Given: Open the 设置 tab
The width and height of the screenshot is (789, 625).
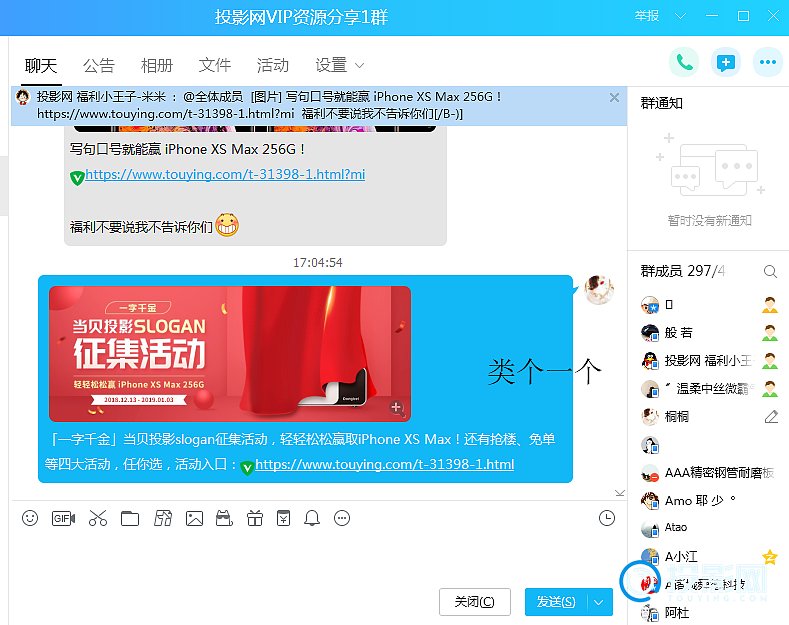Looking at the screenshot, I should pos(331,65).
